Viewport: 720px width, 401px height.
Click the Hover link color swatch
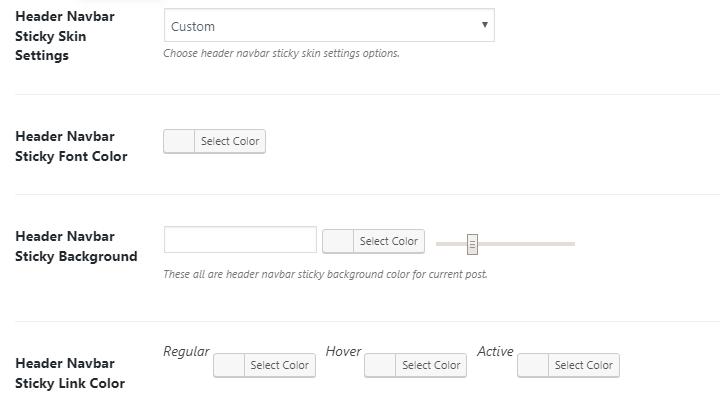pos(380,365)
